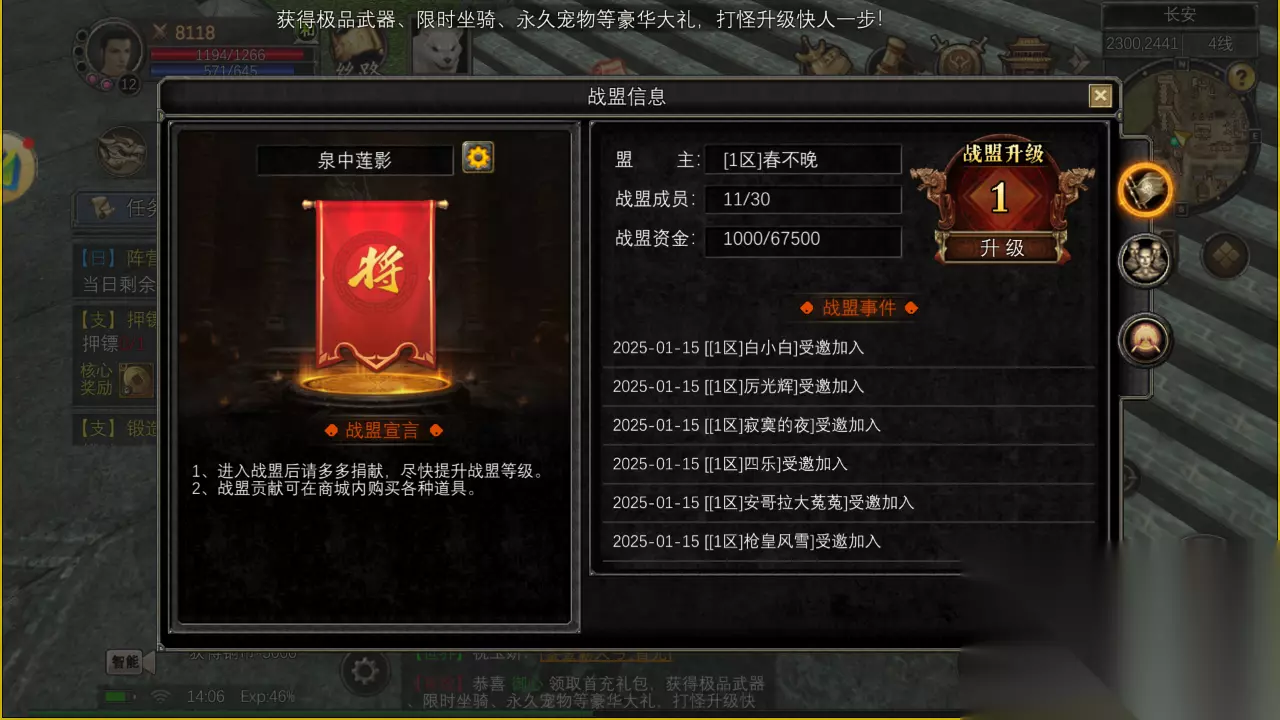Viewport: 1280px width, 720px height.
Task: Click the 升级 guild upgrade button
Action: click(1002, 248)
